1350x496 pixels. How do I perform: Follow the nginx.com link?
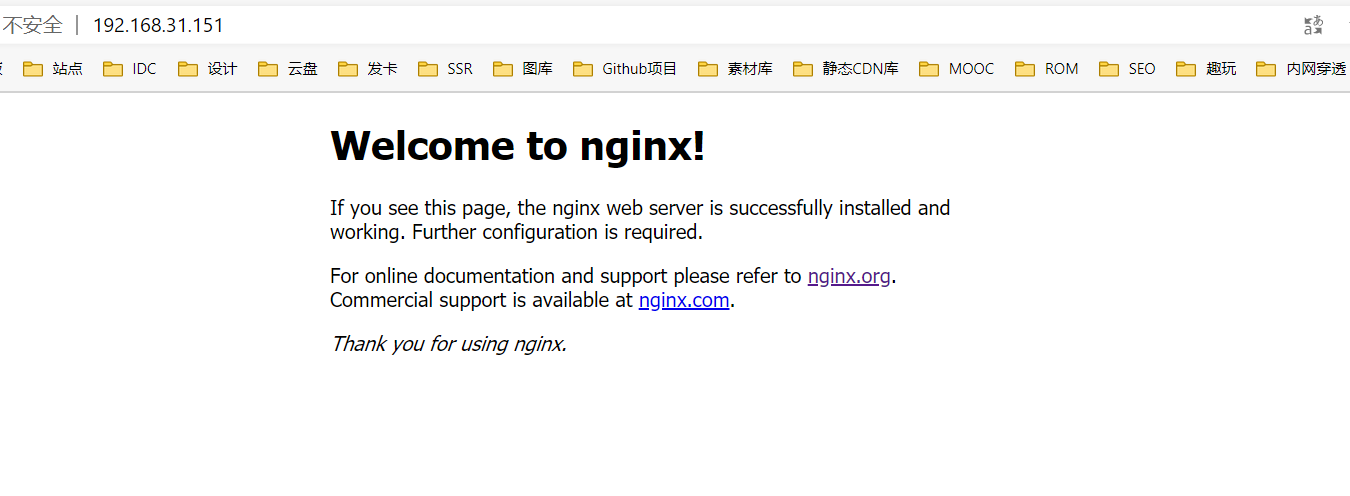pyautogui.click(x=684, y=300)
